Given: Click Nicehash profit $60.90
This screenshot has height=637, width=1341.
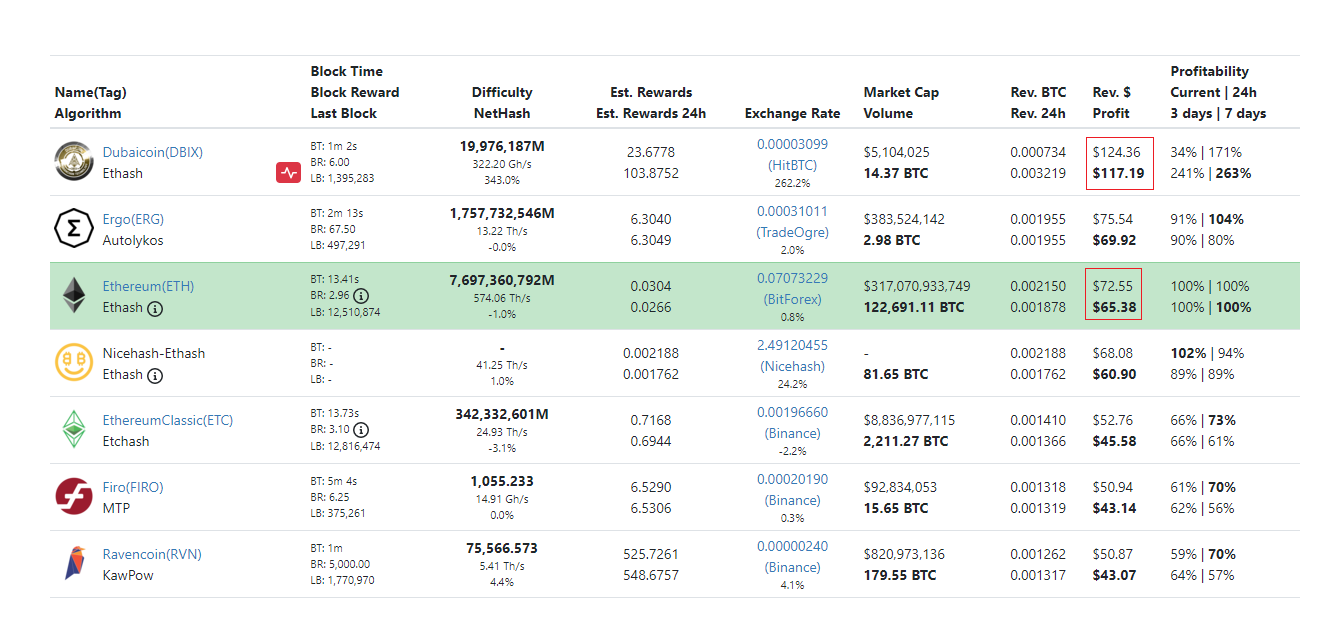Looking at the screenshot, I should [x=1114, y=374].
